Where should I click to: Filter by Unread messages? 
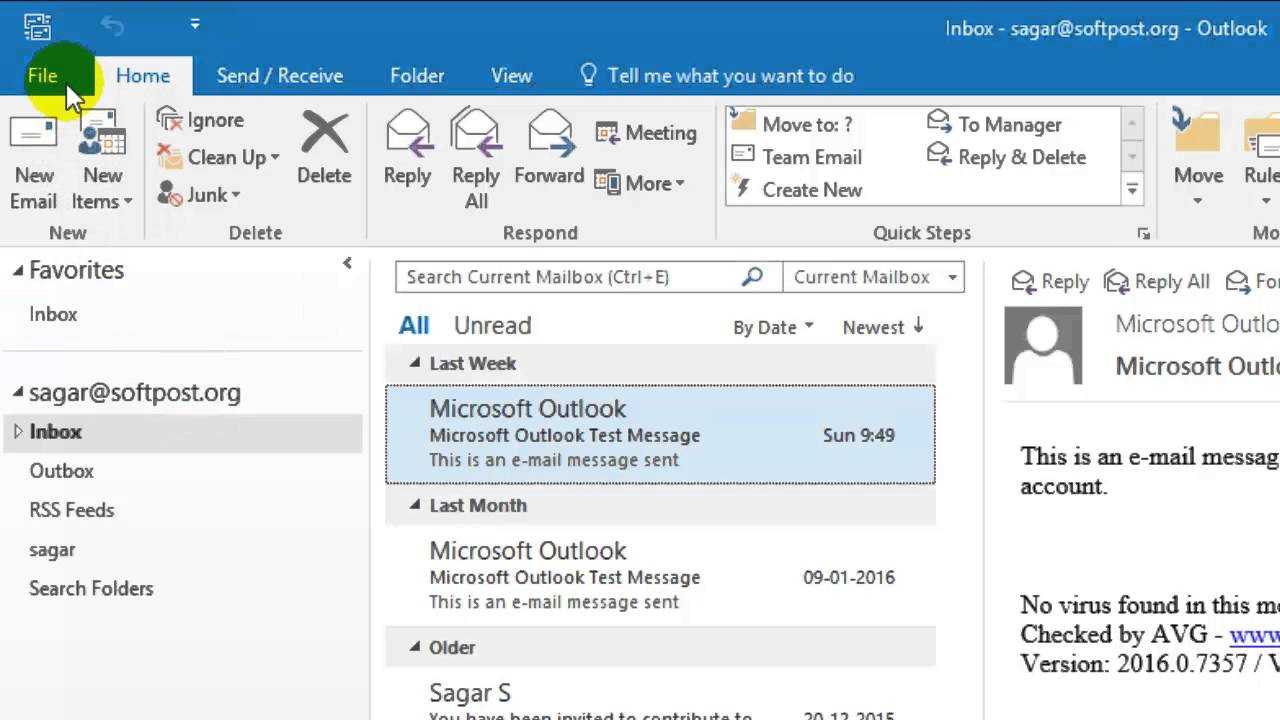point(492,326)
